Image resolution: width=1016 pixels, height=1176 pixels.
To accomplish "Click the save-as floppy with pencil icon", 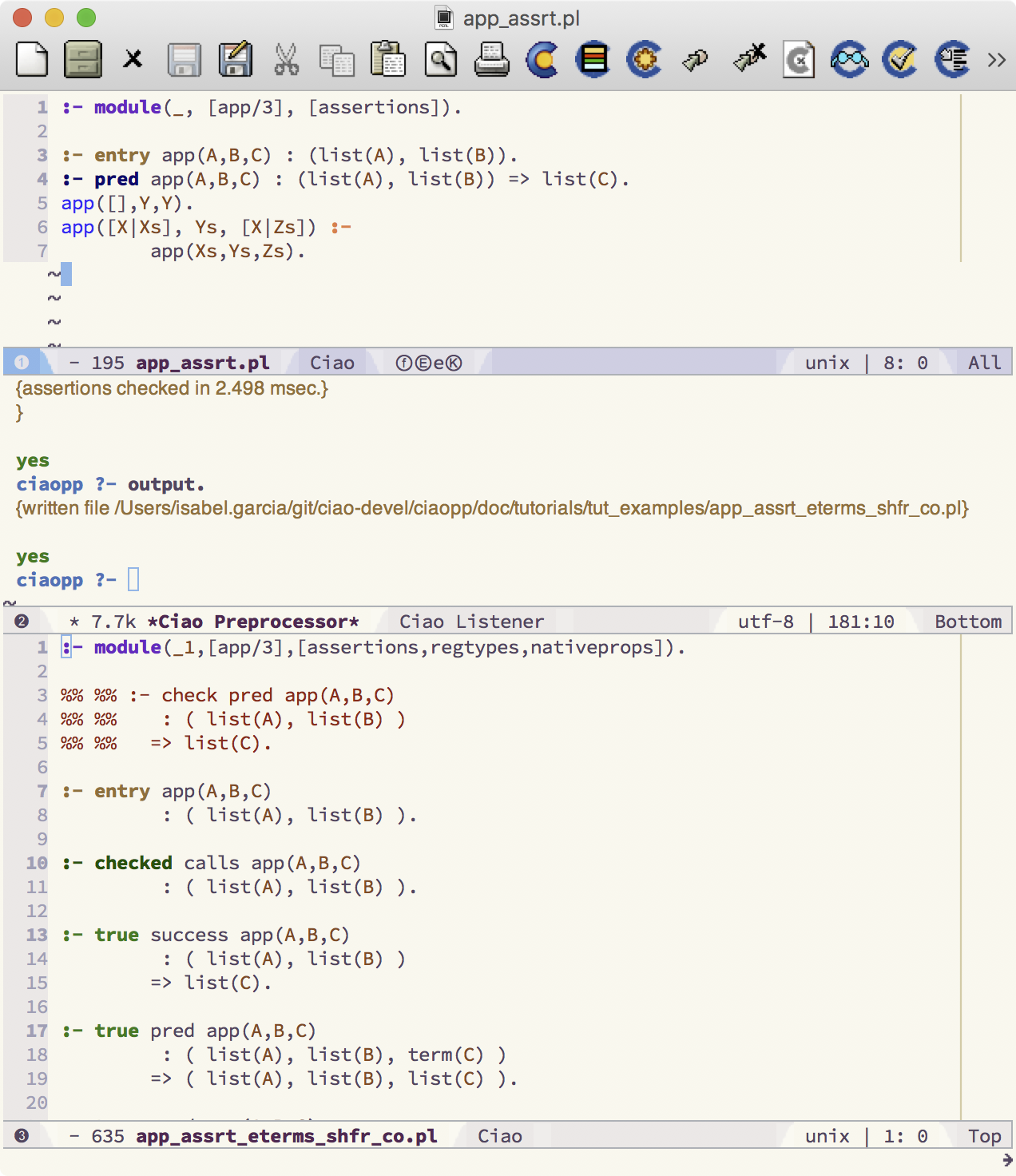I will point(235,60).
